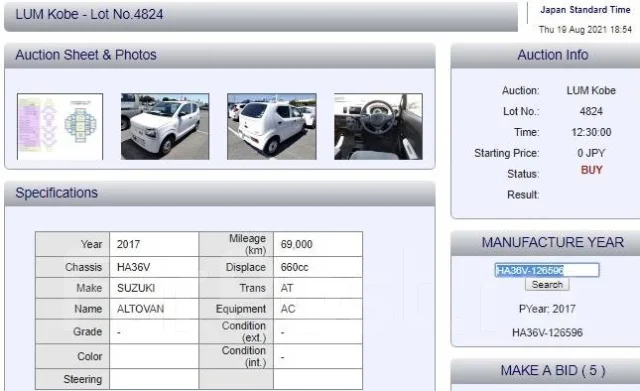
Task: Click the MAKE A BID ( 5 ) heading
Action: tap(553, 370)
